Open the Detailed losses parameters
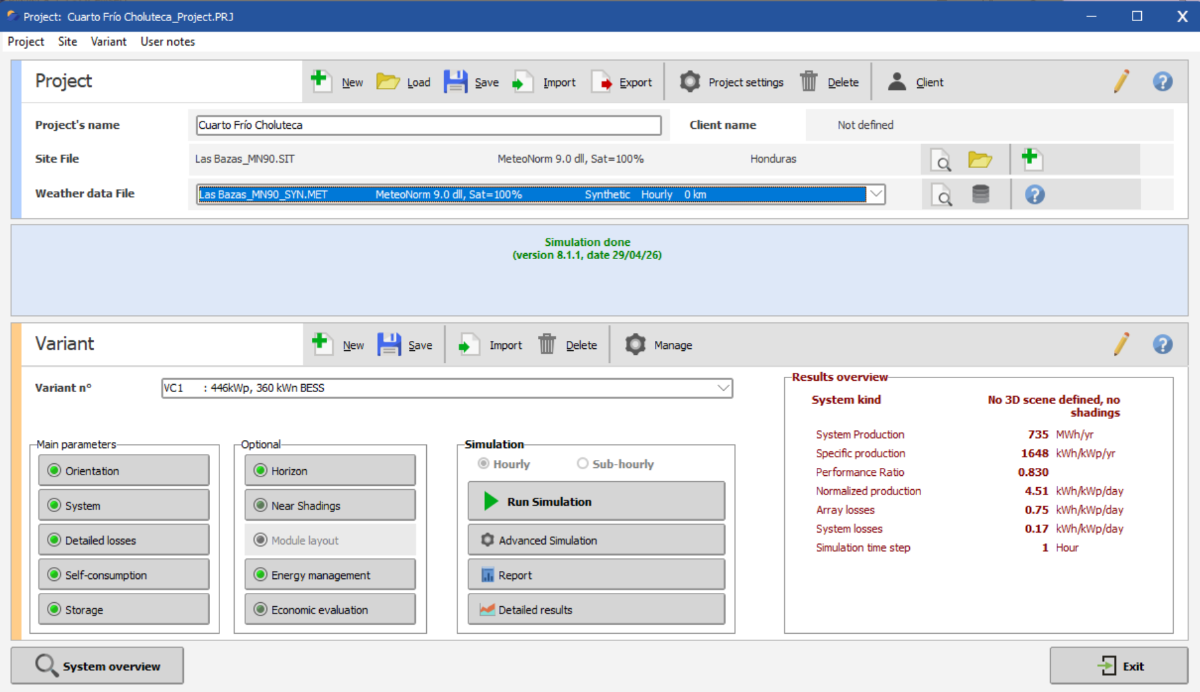 coord(124,540)
